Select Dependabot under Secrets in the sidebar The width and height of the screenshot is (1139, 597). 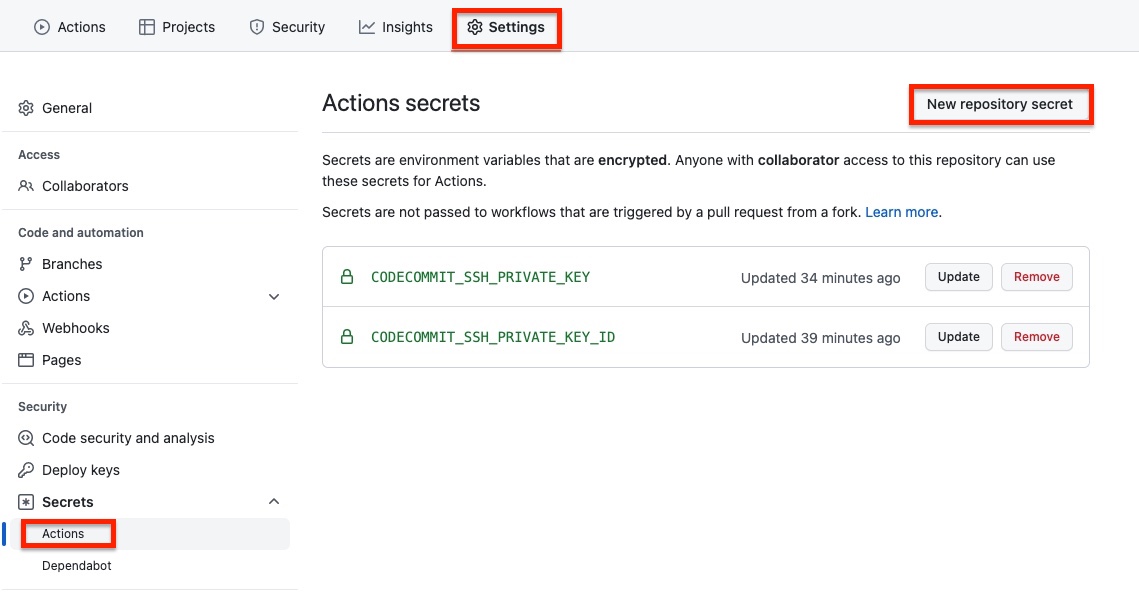77,565
